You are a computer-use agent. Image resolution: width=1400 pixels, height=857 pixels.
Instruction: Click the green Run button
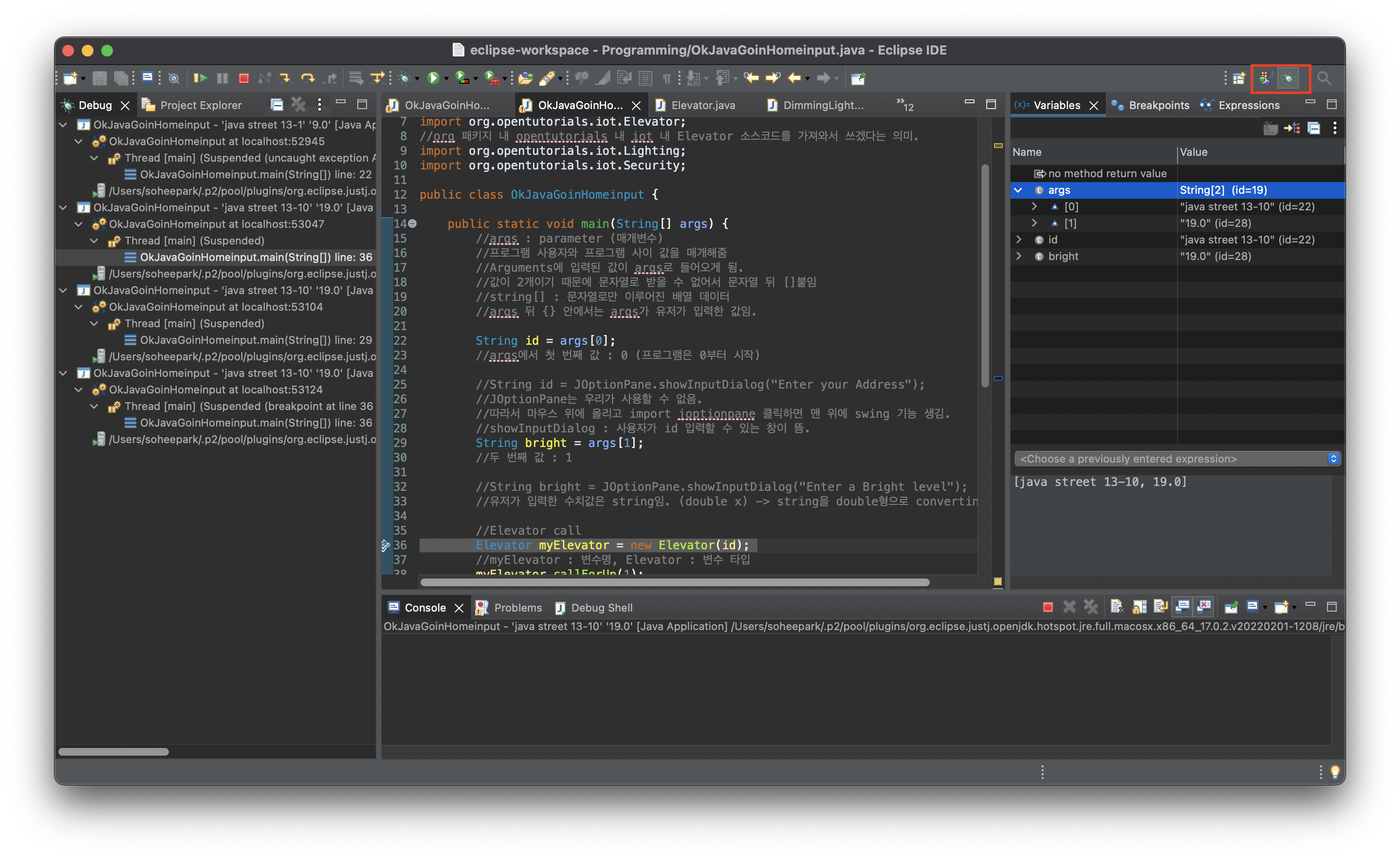point(434,78)
